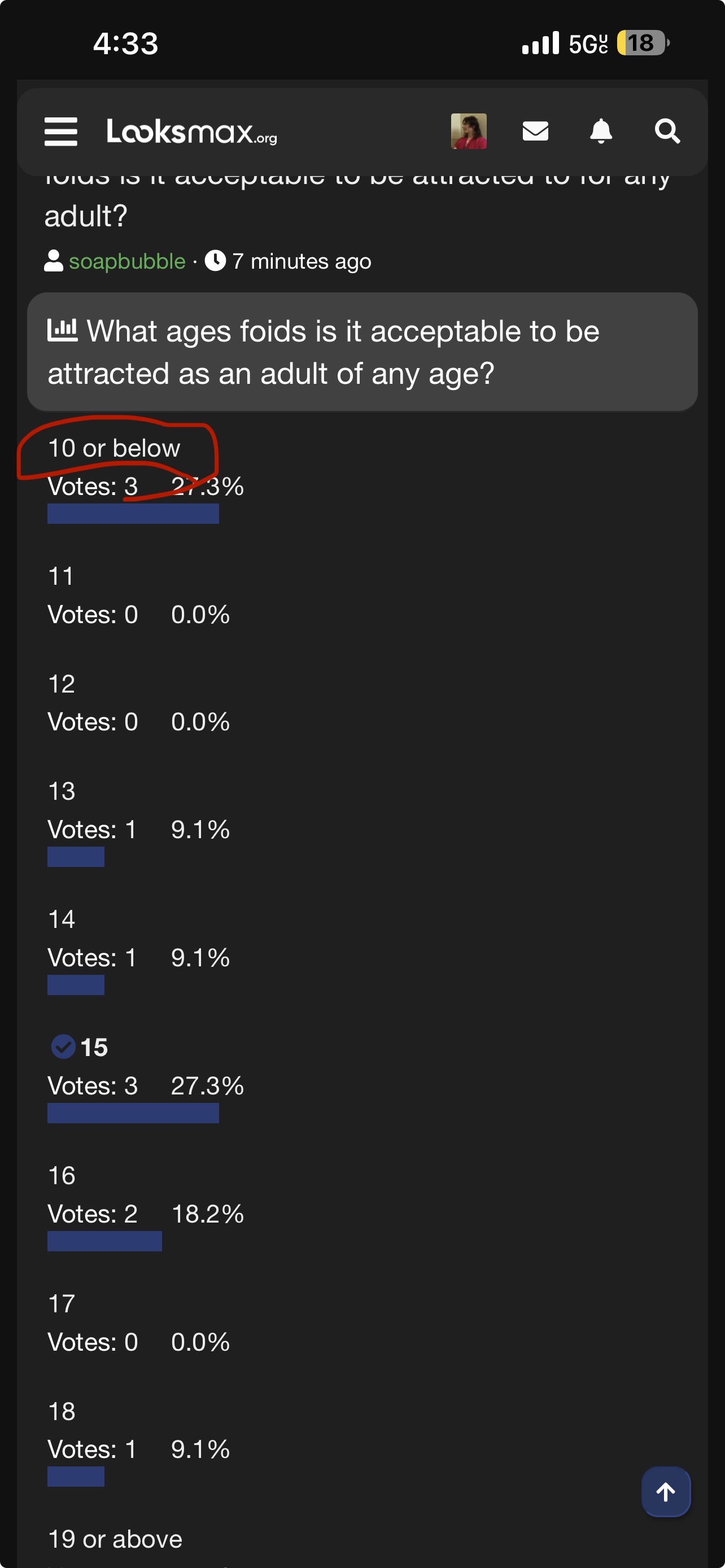
Task: Tap the clock icon by 7 minutes ago
Action: click(x=216, y=261)
